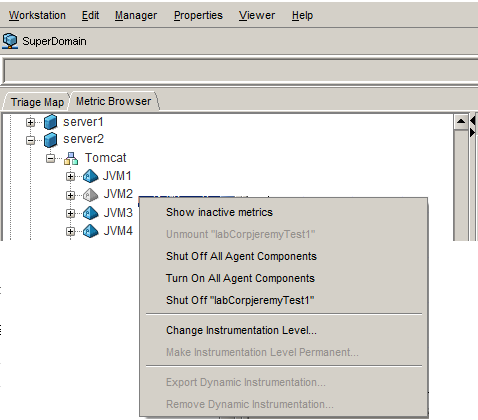This screenshot has width=478, height=420.
Task: Select the JVM4 agent icon
Action: coord(90,231)
